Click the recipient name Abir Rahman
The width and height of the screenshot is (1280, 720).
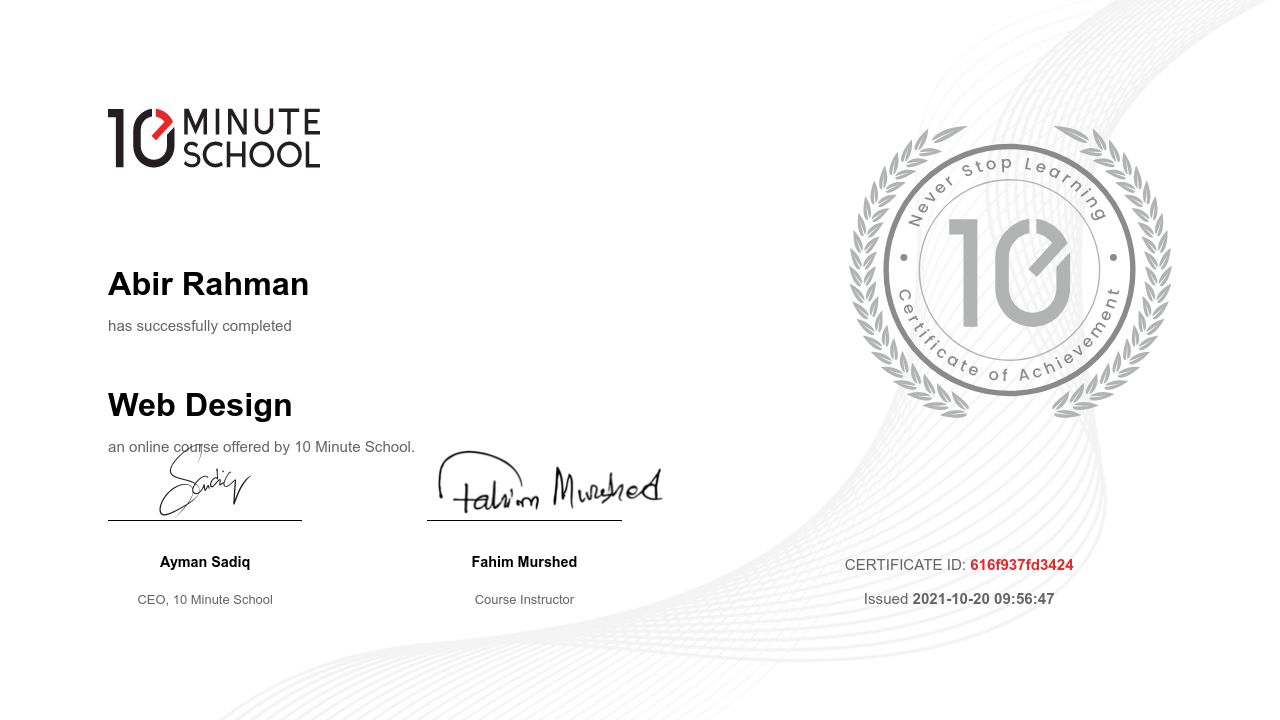[x=208, y=284]
